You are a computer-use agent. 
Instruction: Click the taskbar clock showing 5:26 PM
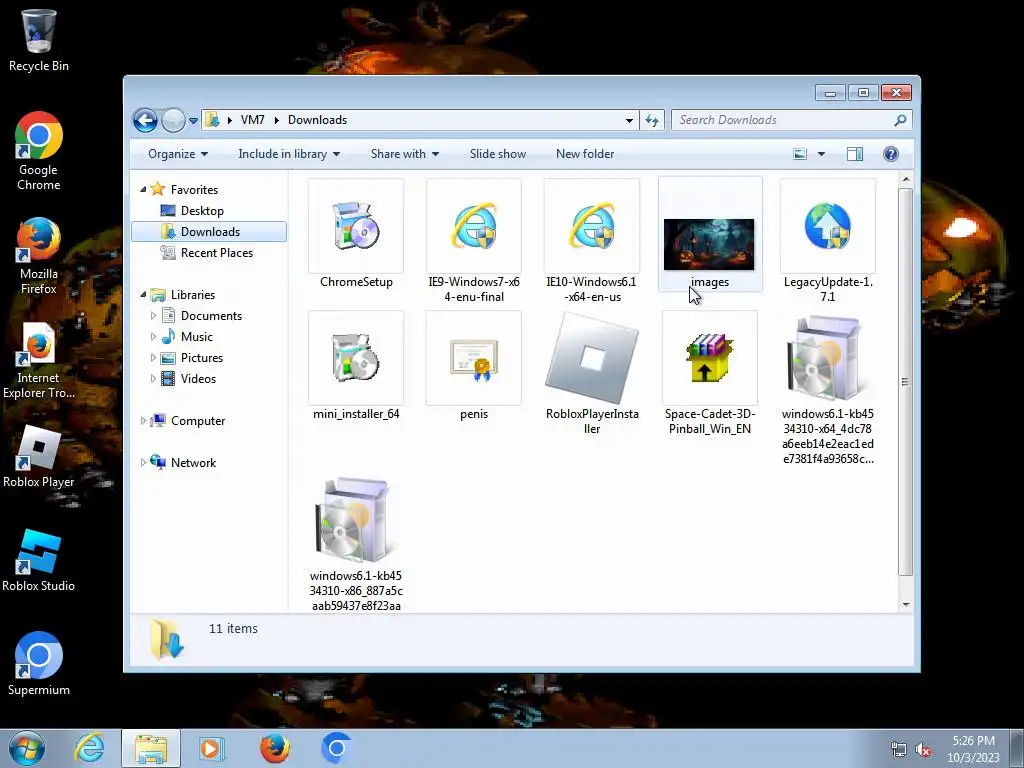click(x=973, y=749)
